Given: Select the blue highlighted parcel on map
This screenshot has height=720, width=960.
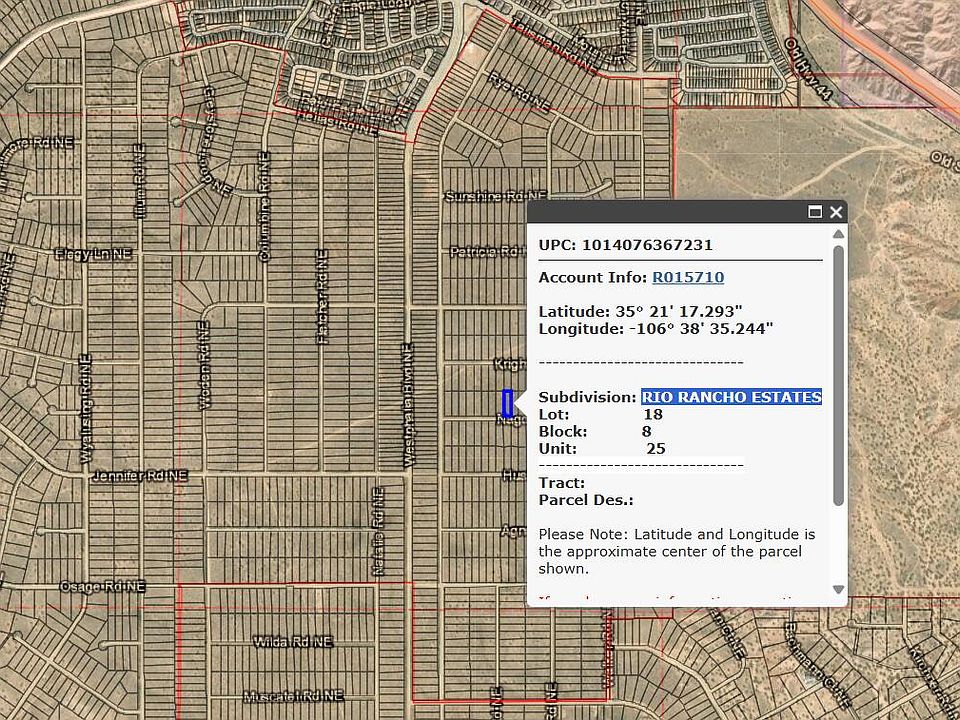Looking at the screenshot, I should click(x=507, y=404).
